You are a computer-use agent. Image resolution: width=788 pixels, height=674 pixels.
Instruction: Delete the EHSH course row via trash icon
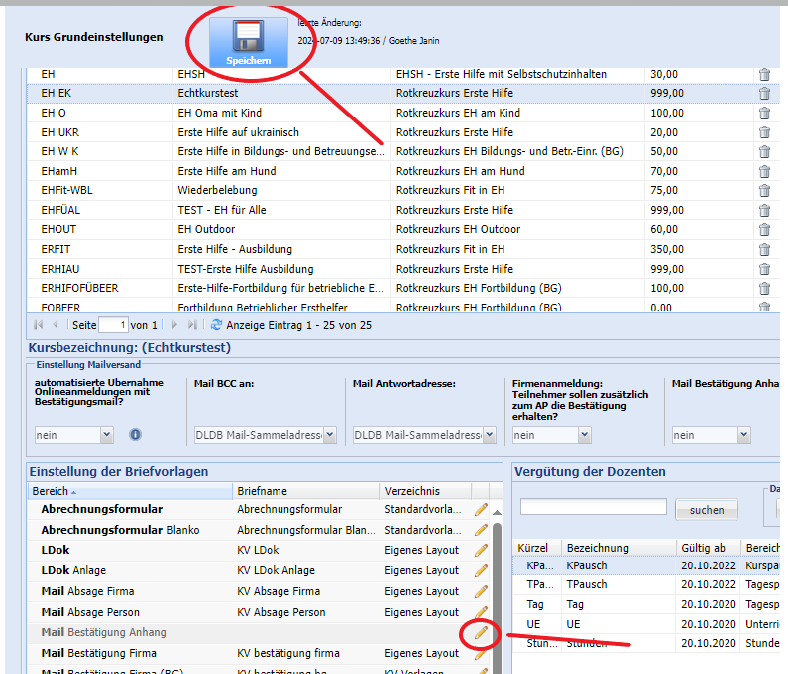(x=764, y=74)
